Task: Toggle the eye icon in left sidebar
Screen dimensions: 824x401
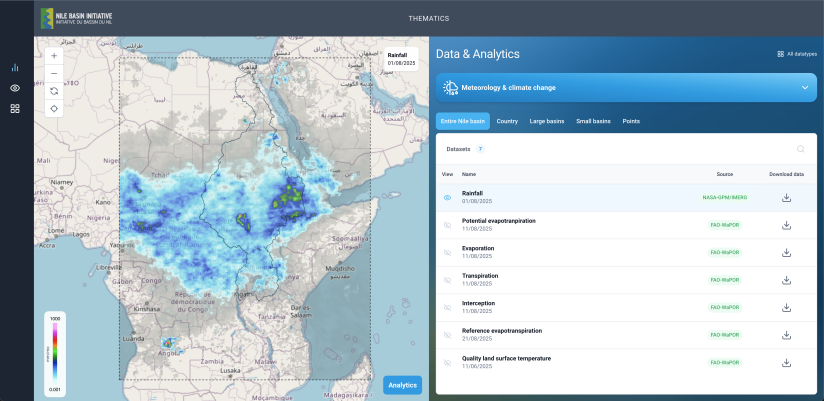Action: pos(15,88)
